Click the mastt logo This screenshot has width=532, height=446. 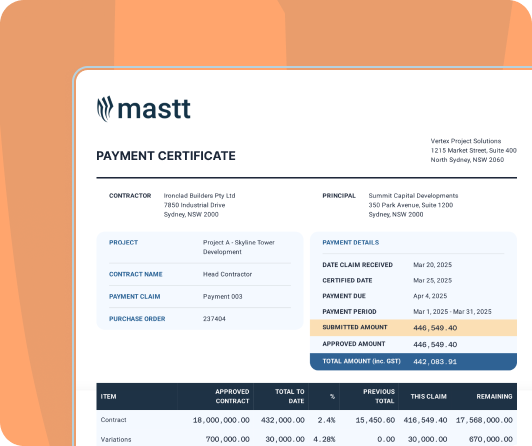144,109
